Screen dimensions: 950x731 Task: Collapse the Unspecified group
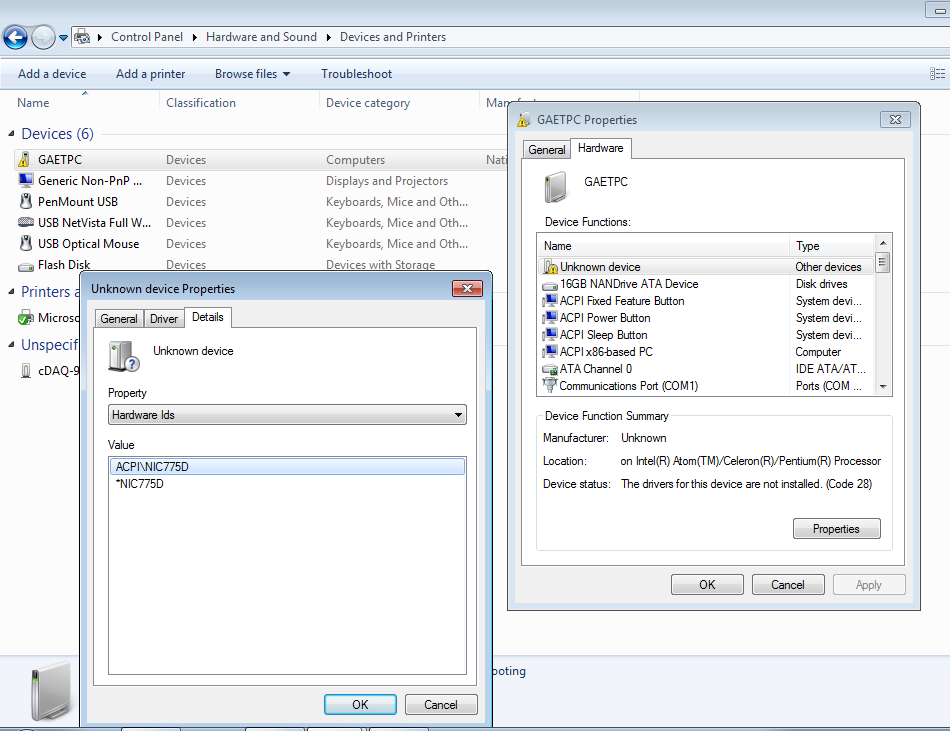[11, 344]
